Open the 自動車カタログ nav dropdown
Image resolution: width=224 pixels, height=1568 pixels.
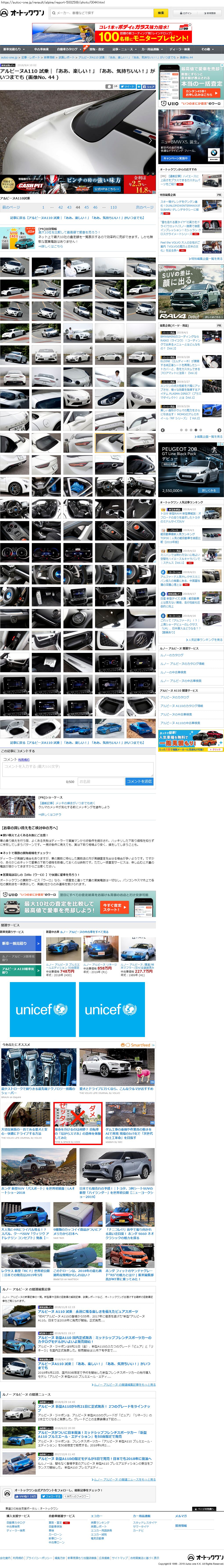tap(69, 49)
